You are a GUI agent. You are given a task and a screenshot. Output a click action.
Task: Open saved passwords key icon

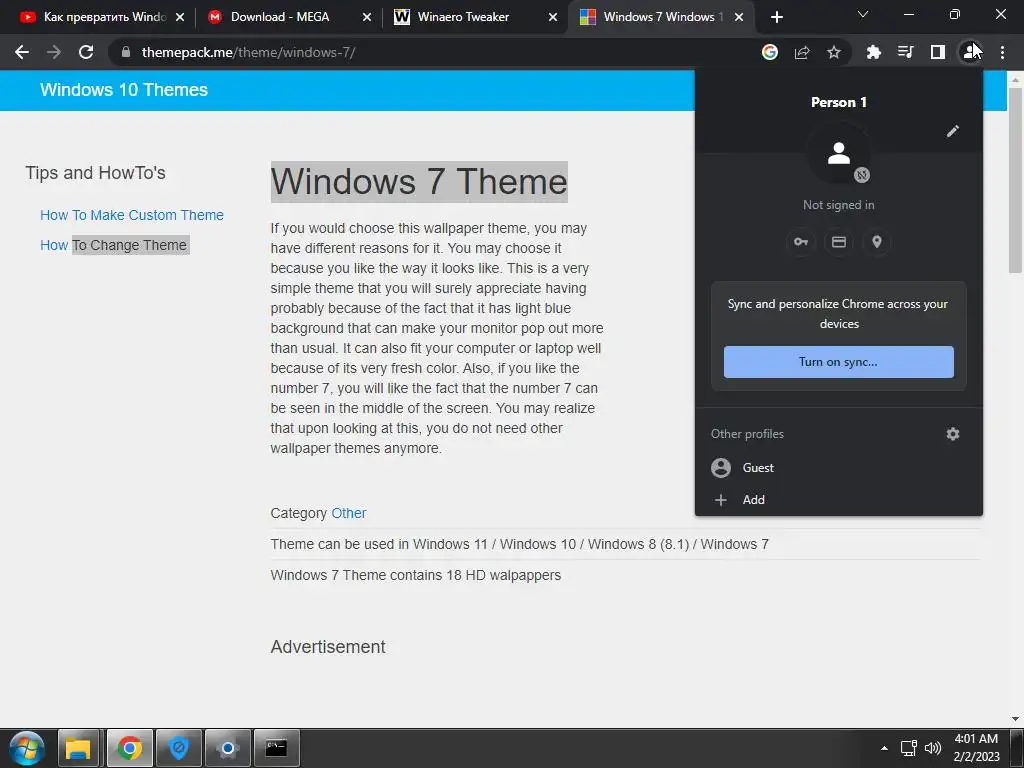pyautogui.click(x=801, y=242)
